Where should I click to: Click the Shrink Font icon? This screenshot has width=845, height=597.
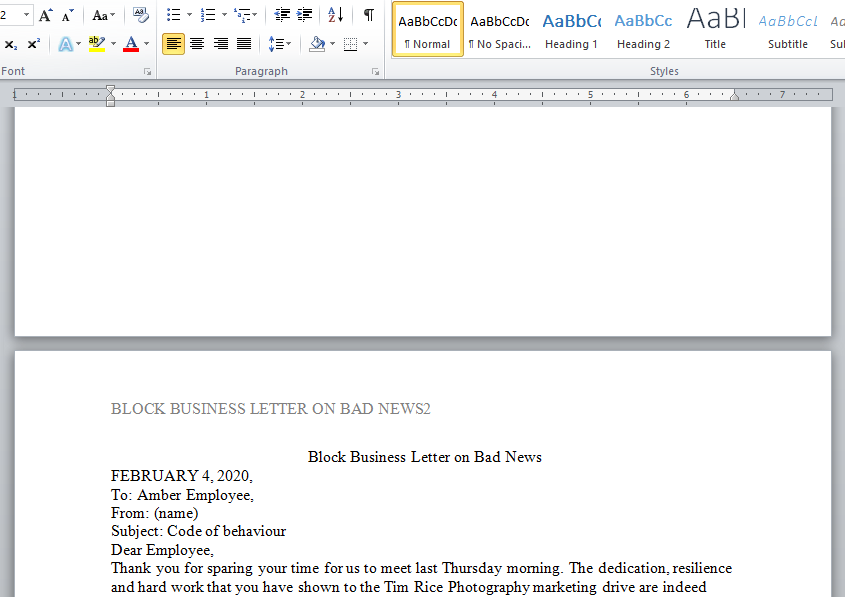(x=68, y=15)
